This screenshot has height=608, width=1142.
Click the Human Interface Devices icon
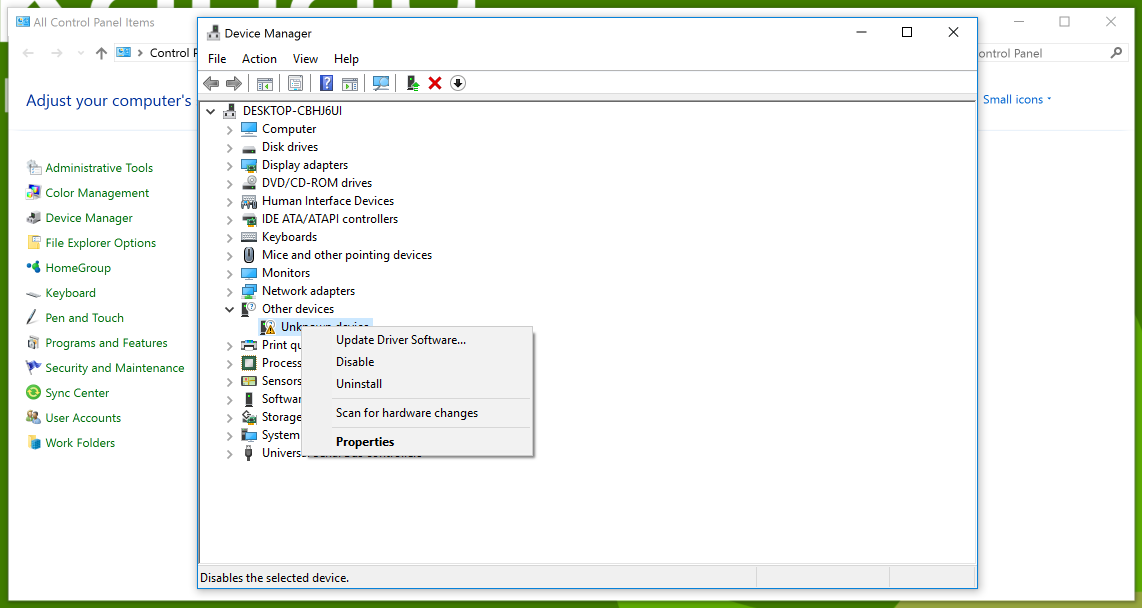pos(249,201)
